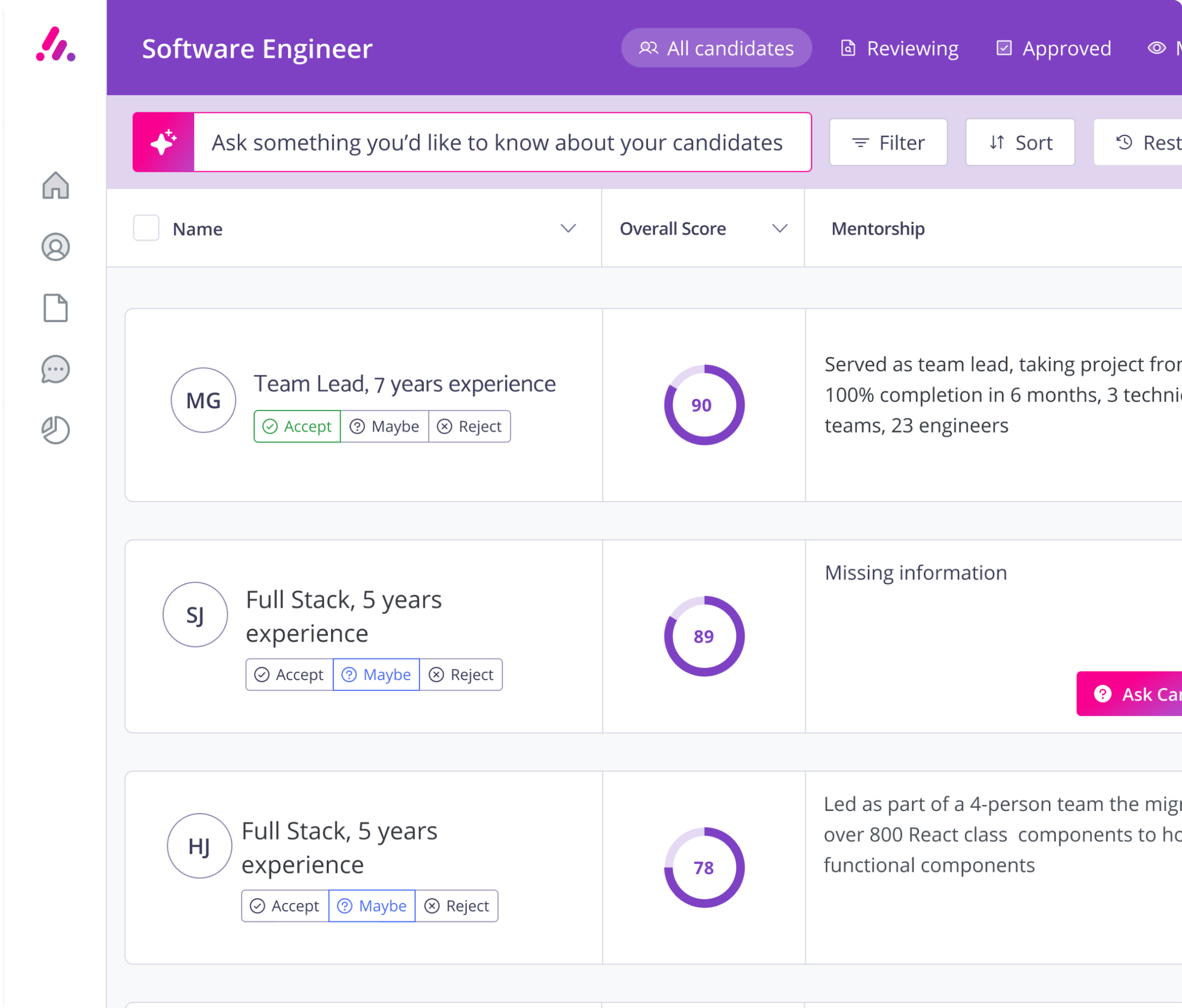Viewport: 1182px width, 1008px height.
Task: Click the pink AI sparkle icon
Action: [x=164, y=142]
